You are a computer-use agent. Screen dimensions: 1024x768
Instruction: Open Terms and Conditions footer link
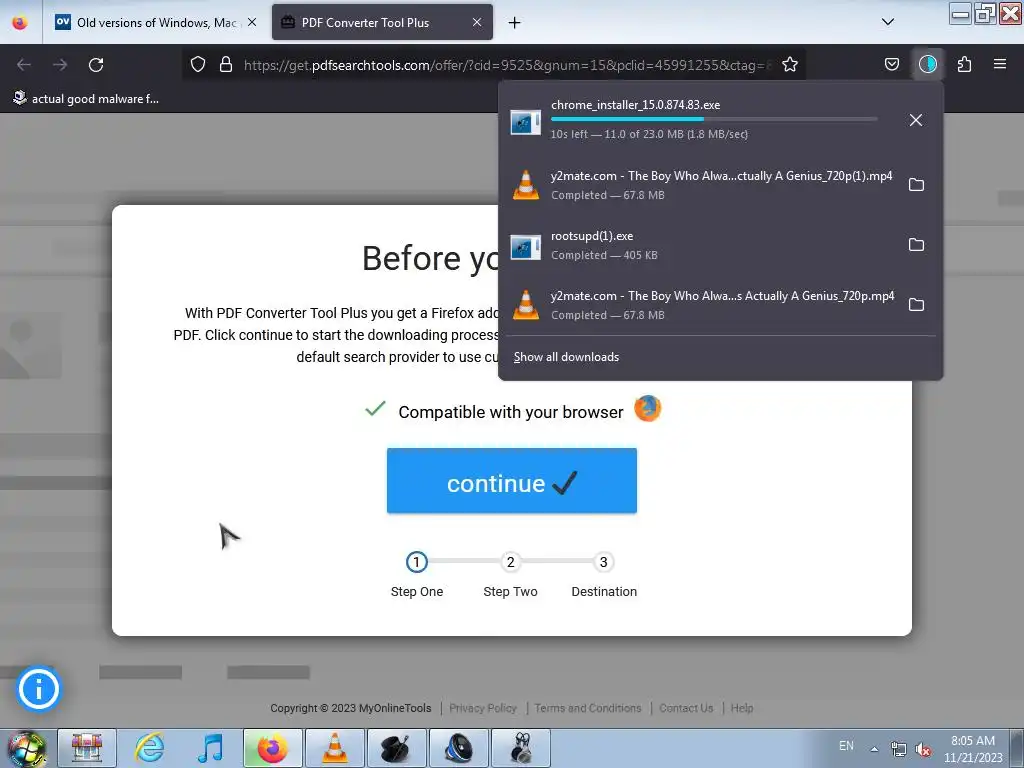tap(588, 708)
